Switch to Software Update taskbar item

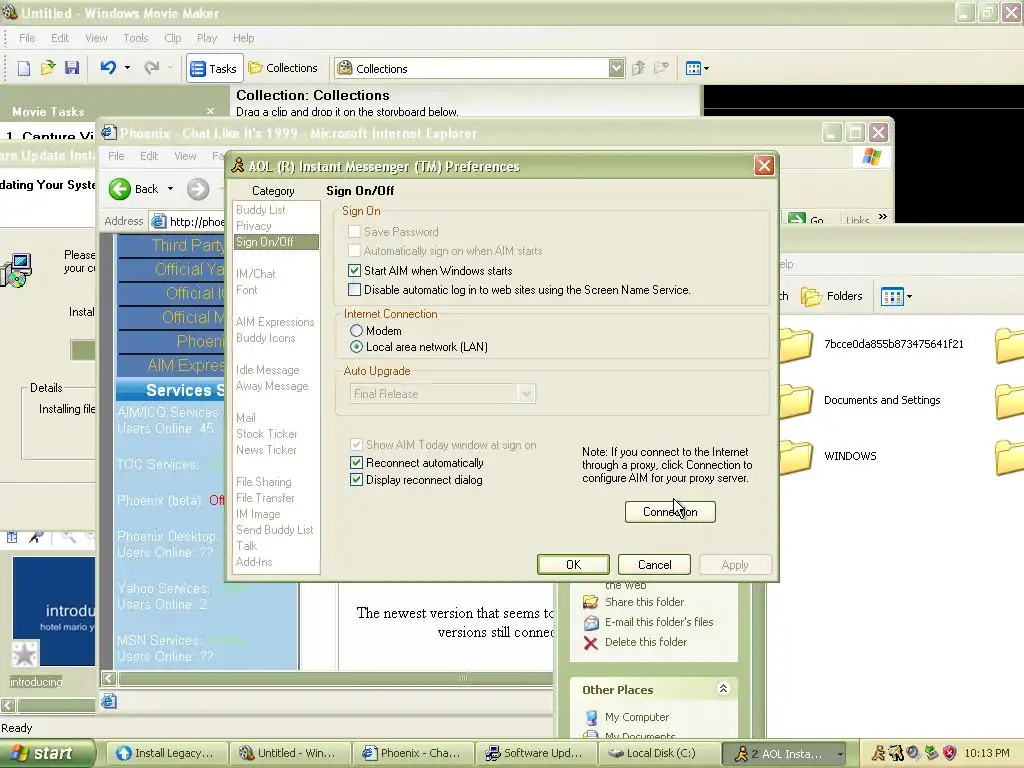[x=535, y=753]
